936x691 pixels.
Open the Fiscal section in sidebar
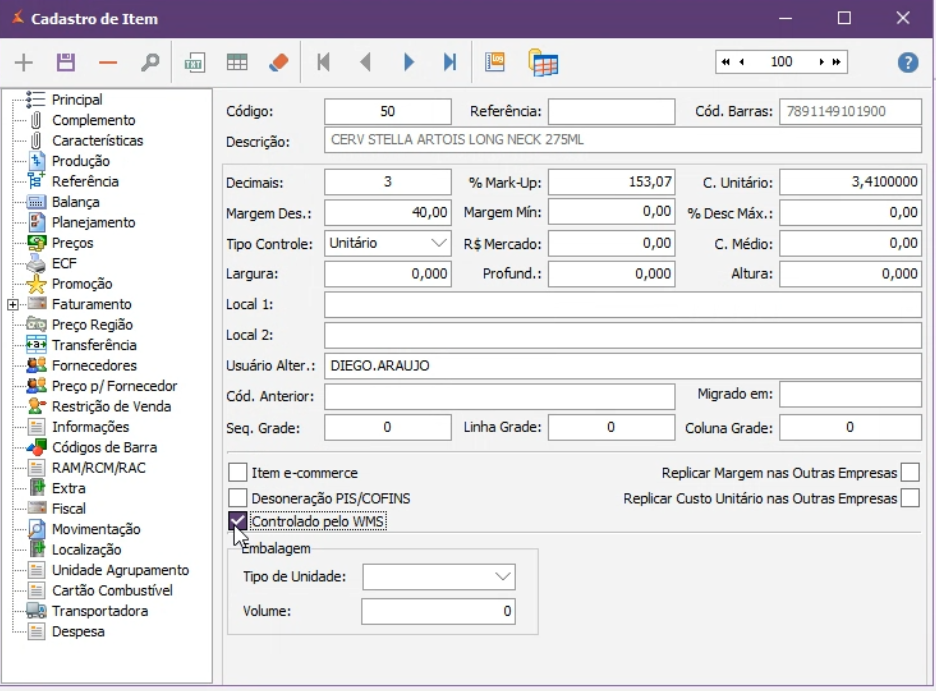point(69,509)
